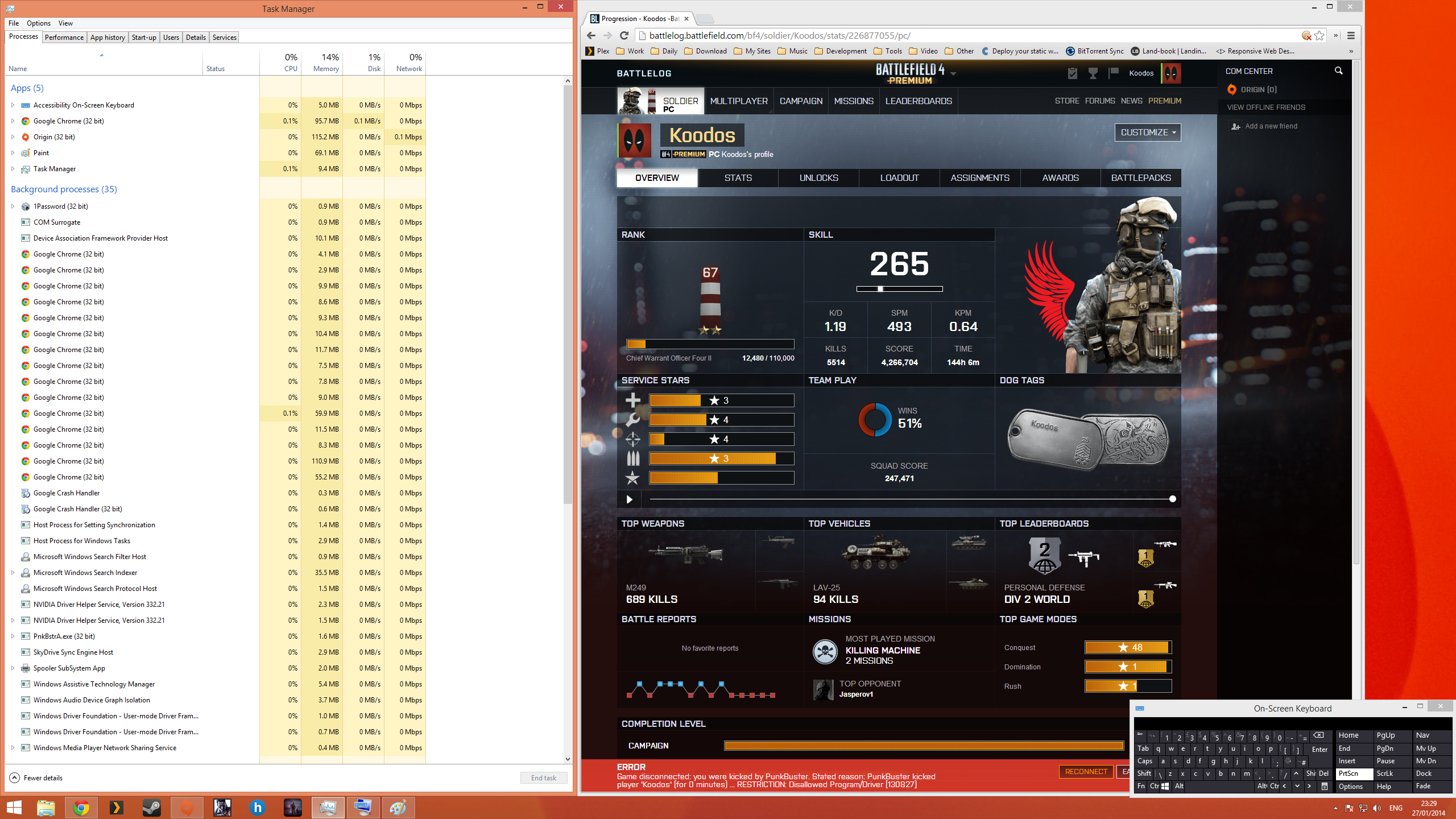Click End task button in Task Manager
This screenshot has height=819, width=1456.
tap(544, 778)
